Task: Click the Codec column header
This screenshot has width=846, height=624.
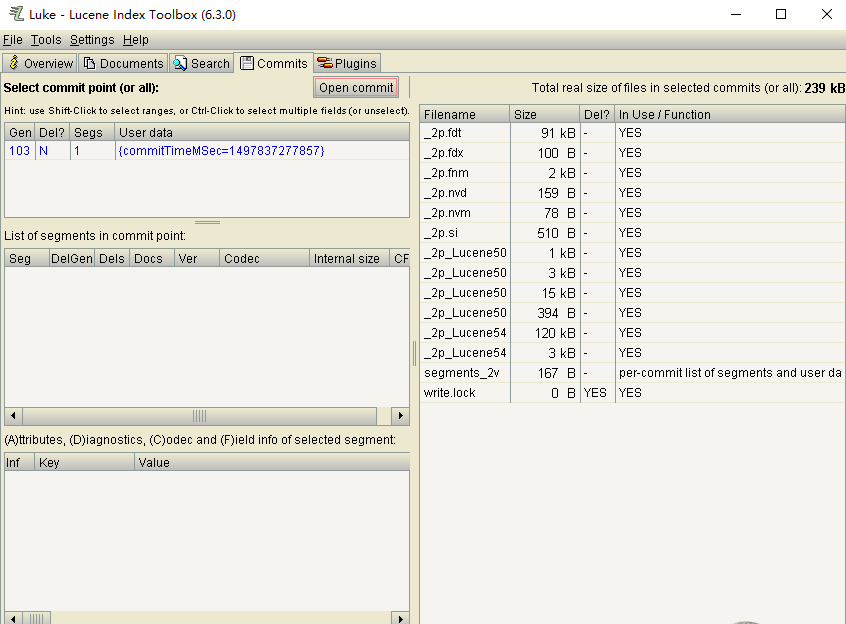Action: [264, 259]
